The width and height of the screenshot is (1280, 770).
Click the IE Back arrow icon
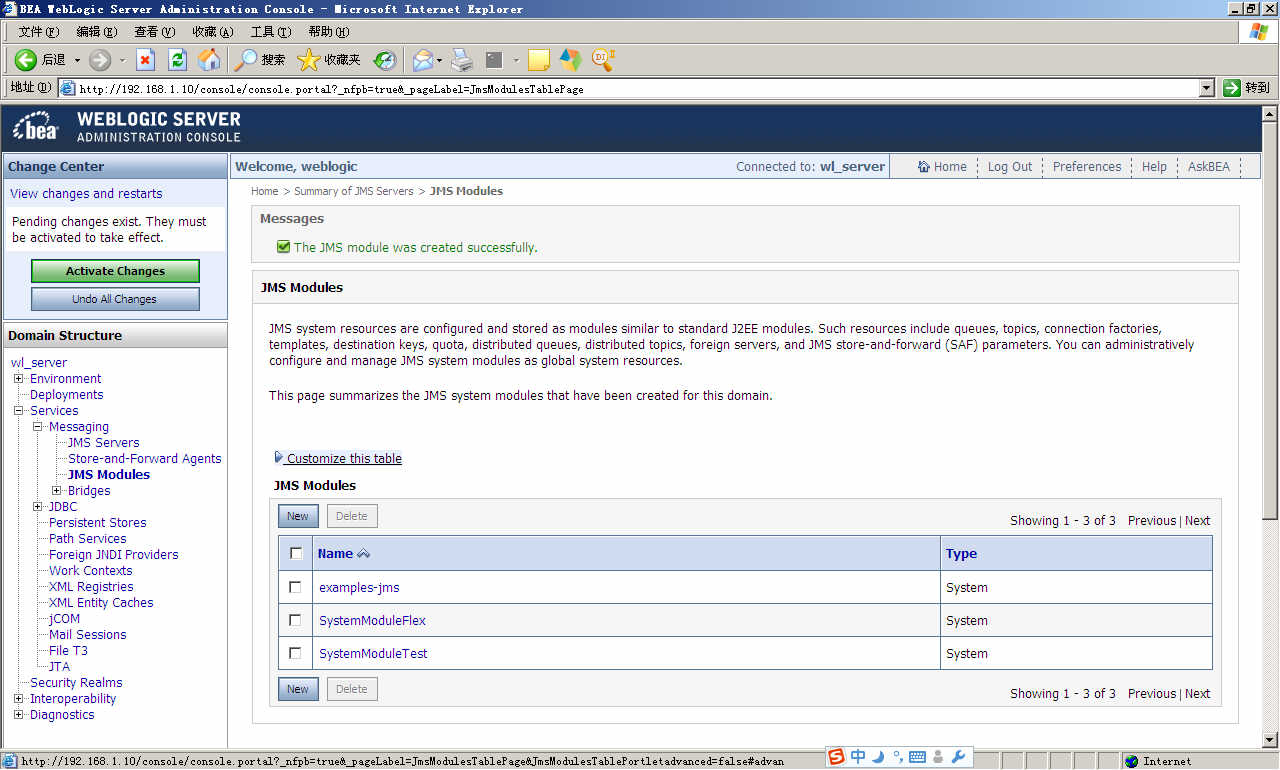25,60
